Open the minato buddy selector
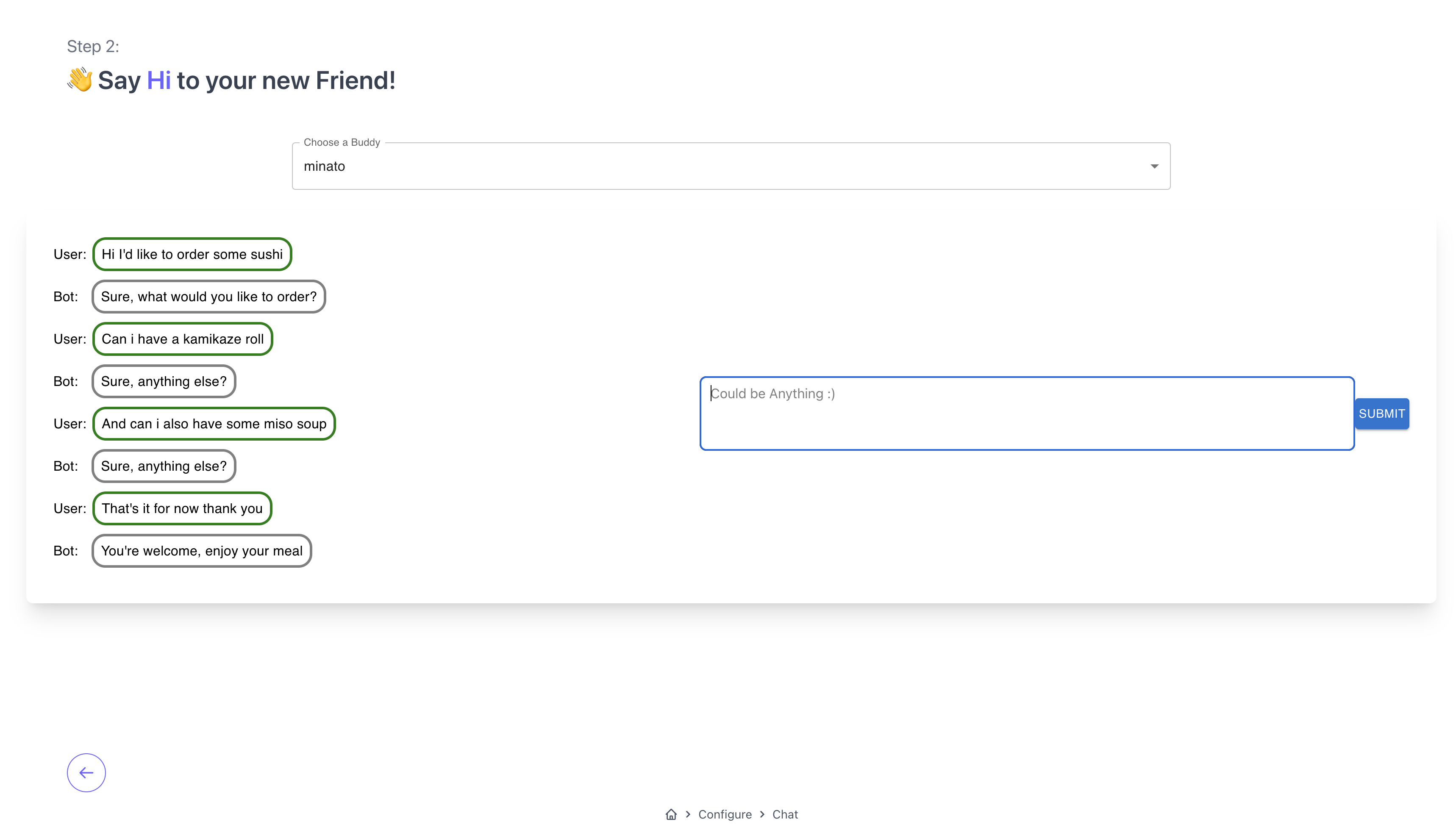This screenshot has width=1456, height=827. tap(730, 167)
